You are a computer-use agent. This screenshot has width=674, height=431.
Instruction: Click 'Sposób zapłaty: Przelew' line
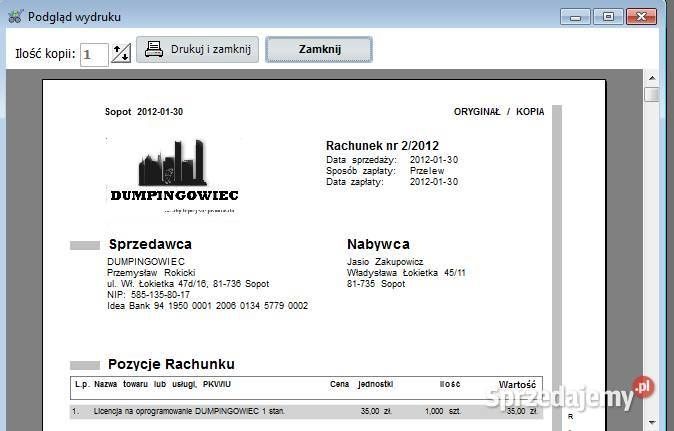click(385, 171)
